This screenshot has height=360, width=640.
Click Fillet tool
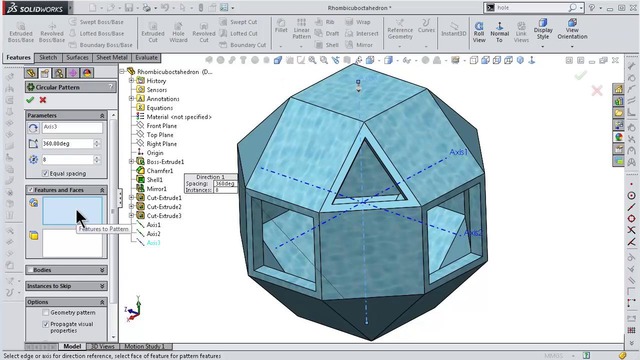point(281,25)
